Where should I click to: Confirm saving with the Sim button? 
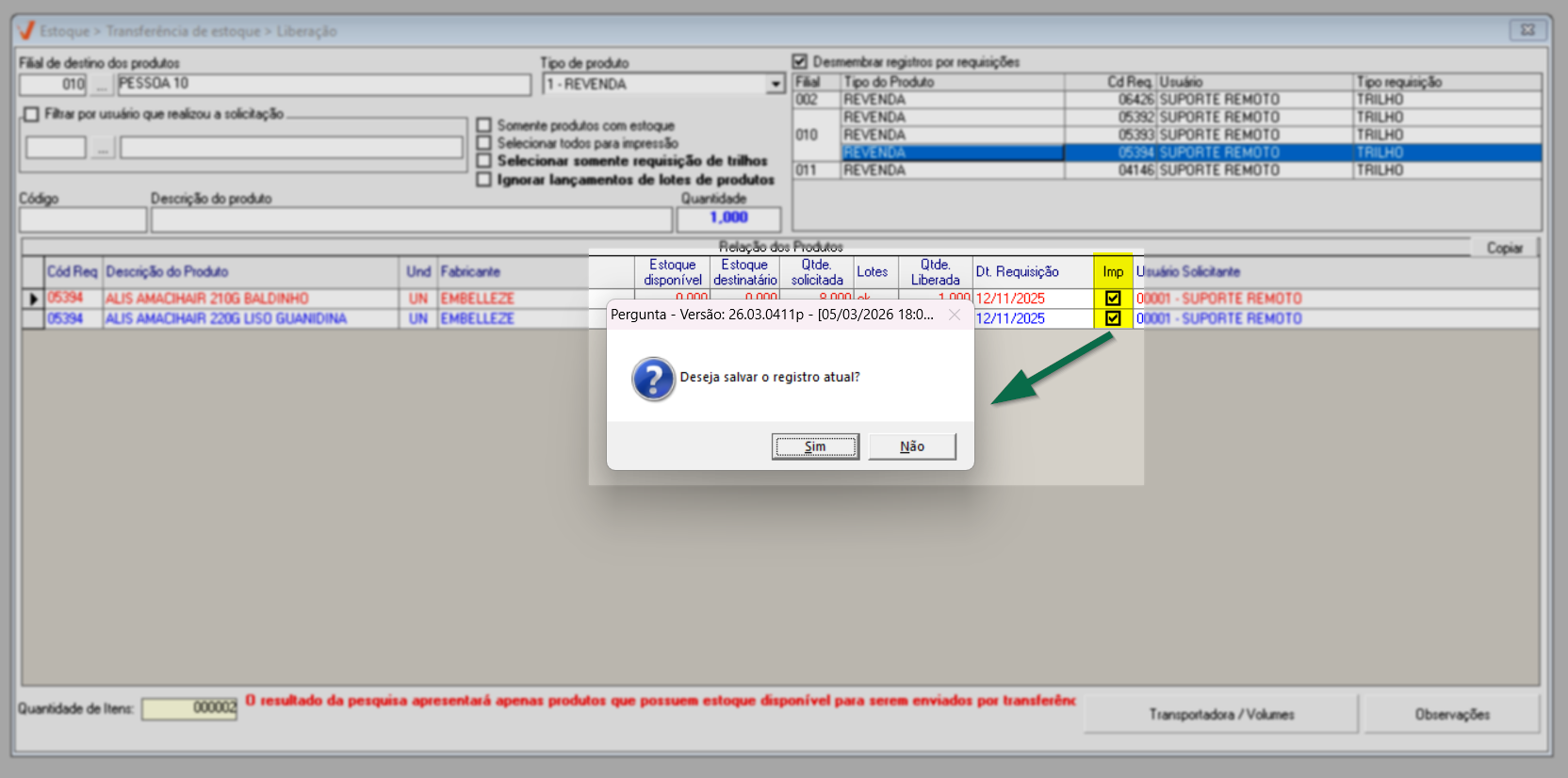[815, 446]
